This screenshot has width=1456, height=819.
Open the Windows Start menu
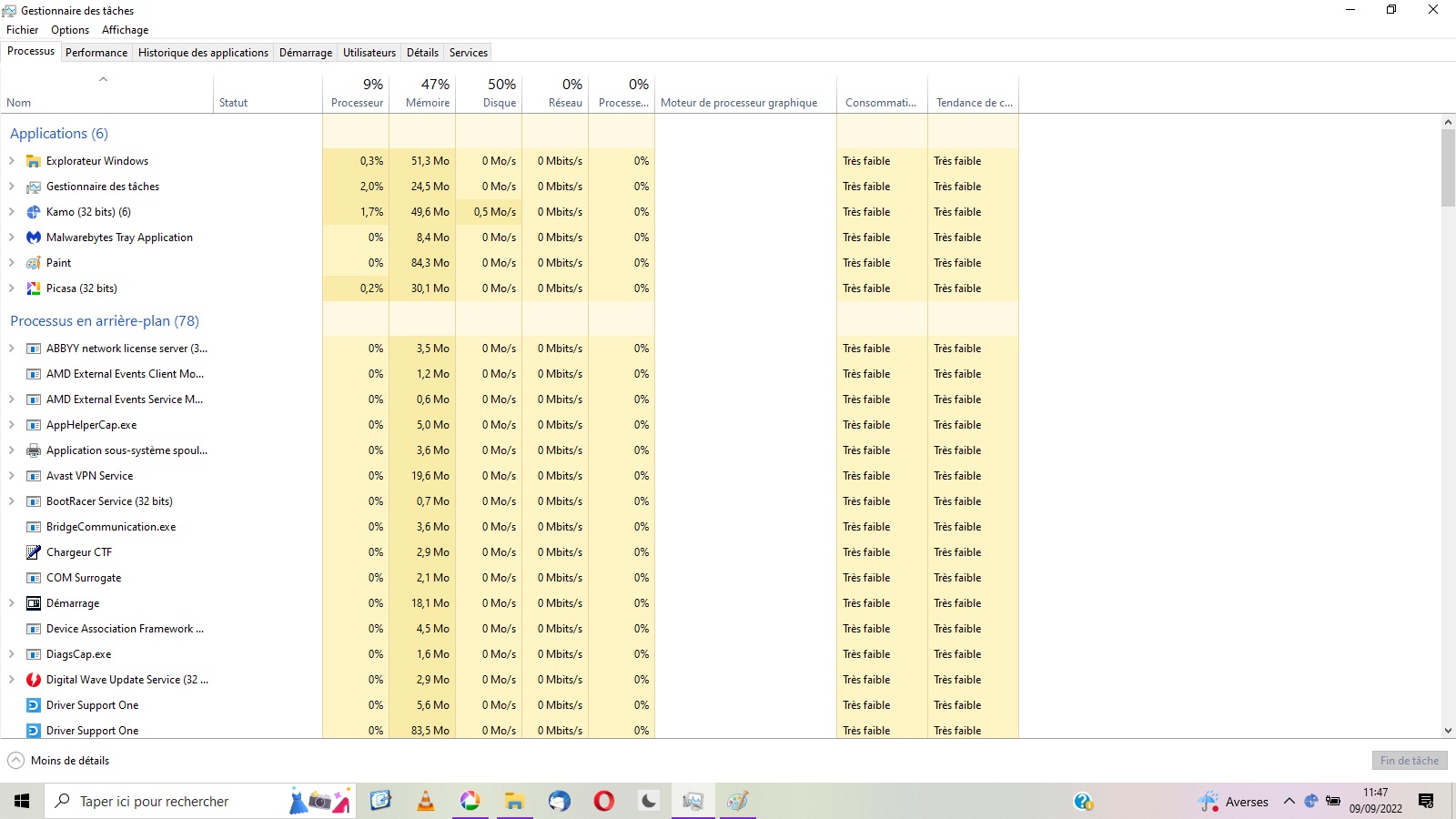pyautogui.click(x=22, y=801)
